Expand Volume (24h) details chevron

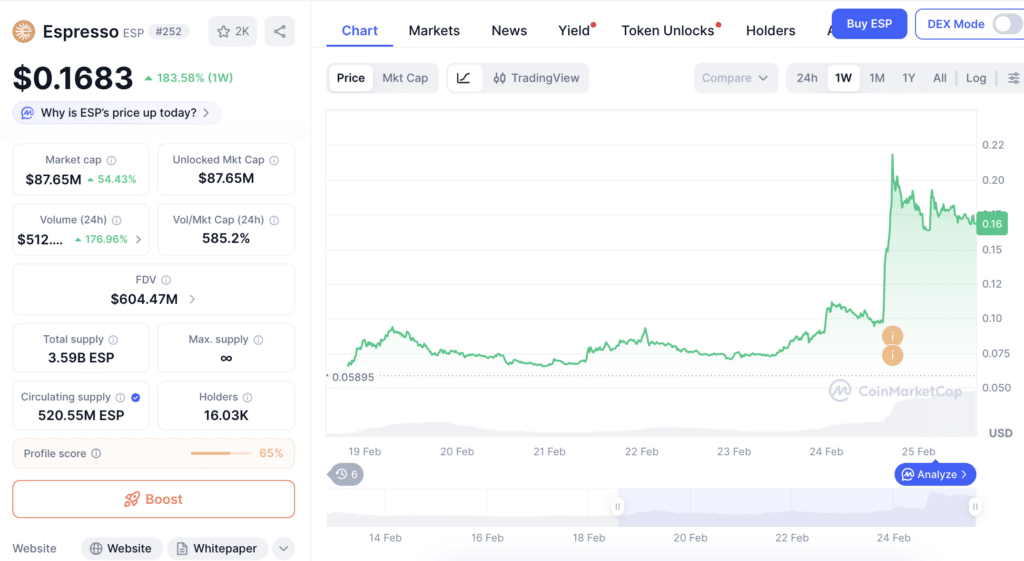tap(138, 240)
